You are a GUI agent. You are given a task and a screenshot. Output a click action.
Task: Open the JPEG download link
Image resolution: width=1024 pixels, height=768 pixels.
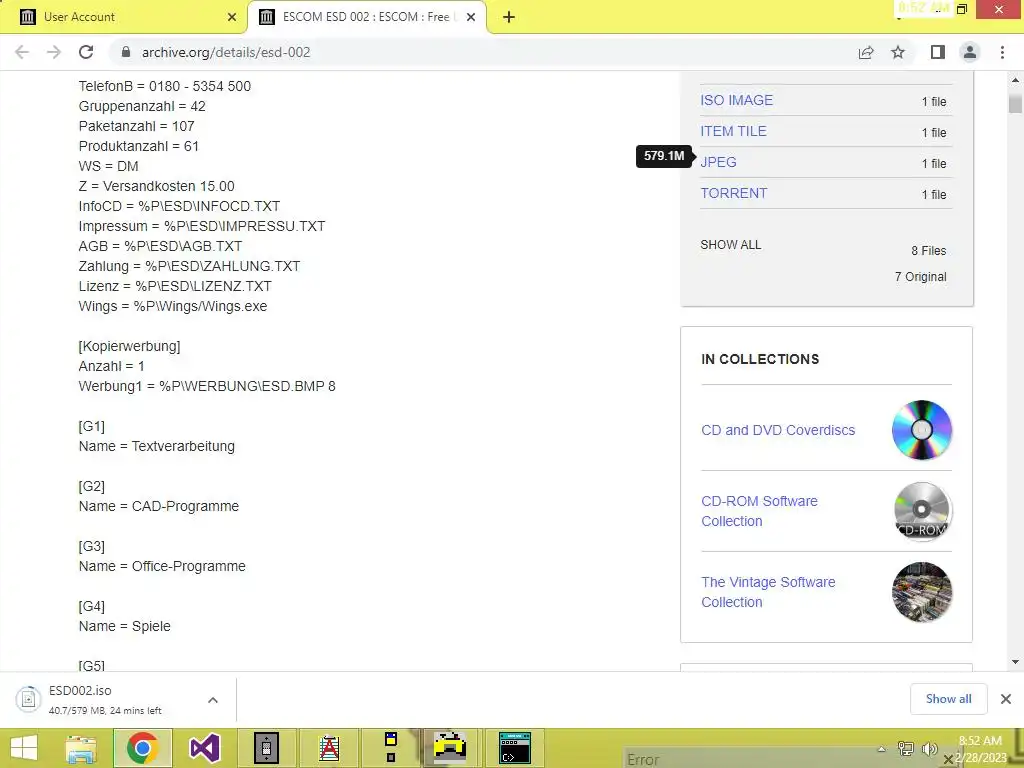[x=718, y=162]
